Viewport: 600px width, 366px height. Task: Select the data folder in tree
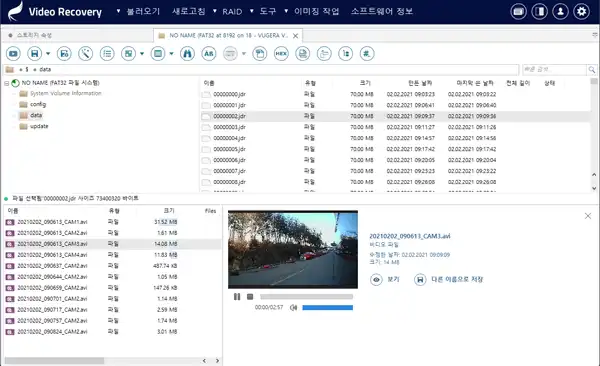point(36,115)
